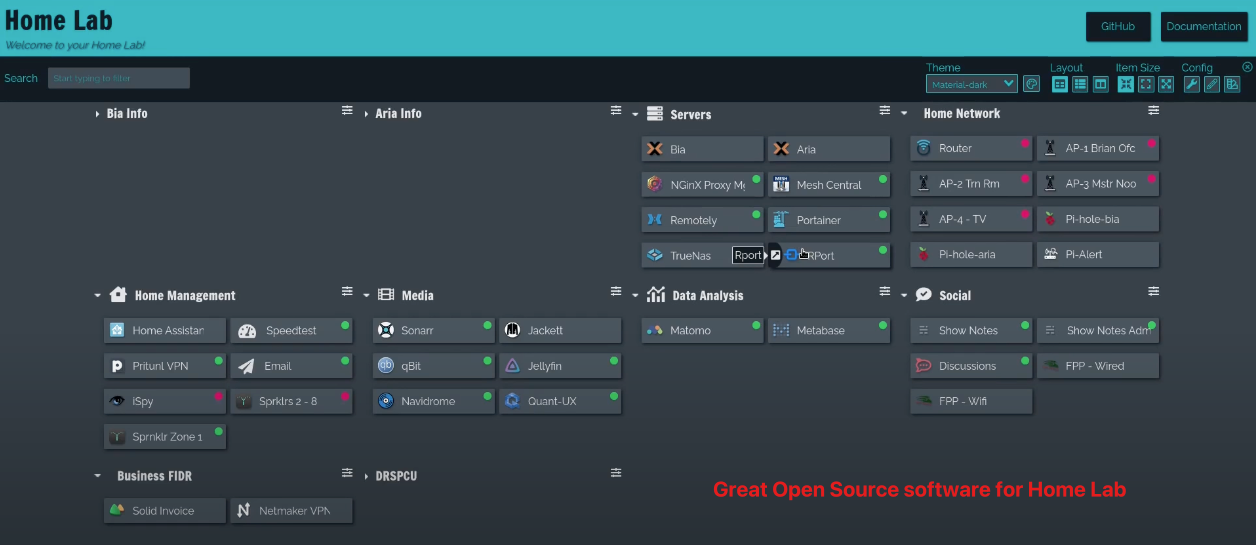Open the Metabase tile
Screen dimensions: 1256x545
[x=828, y=331]
